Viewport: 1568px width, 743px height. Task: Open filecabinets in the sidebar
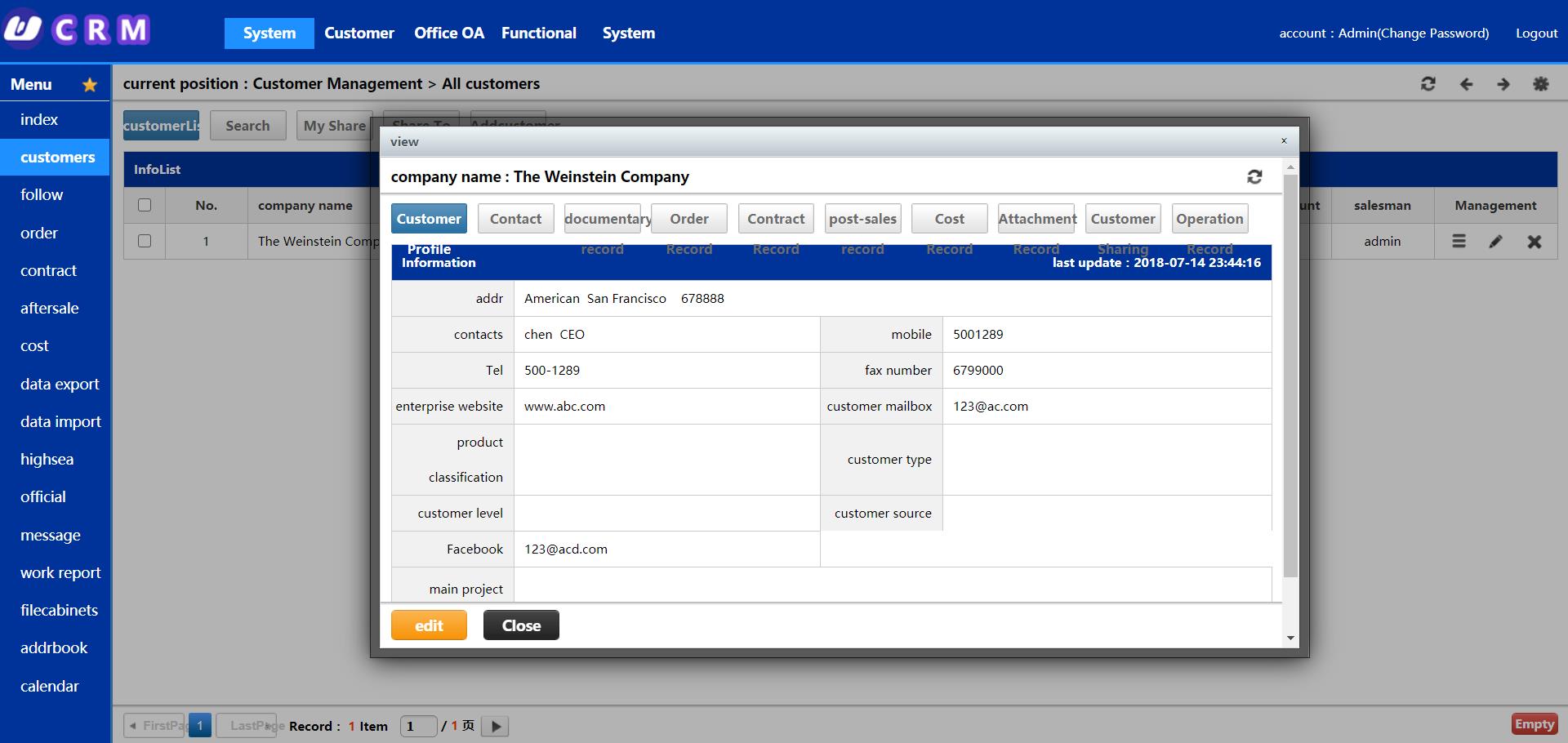pyautogui.click(x=55, y=610)
